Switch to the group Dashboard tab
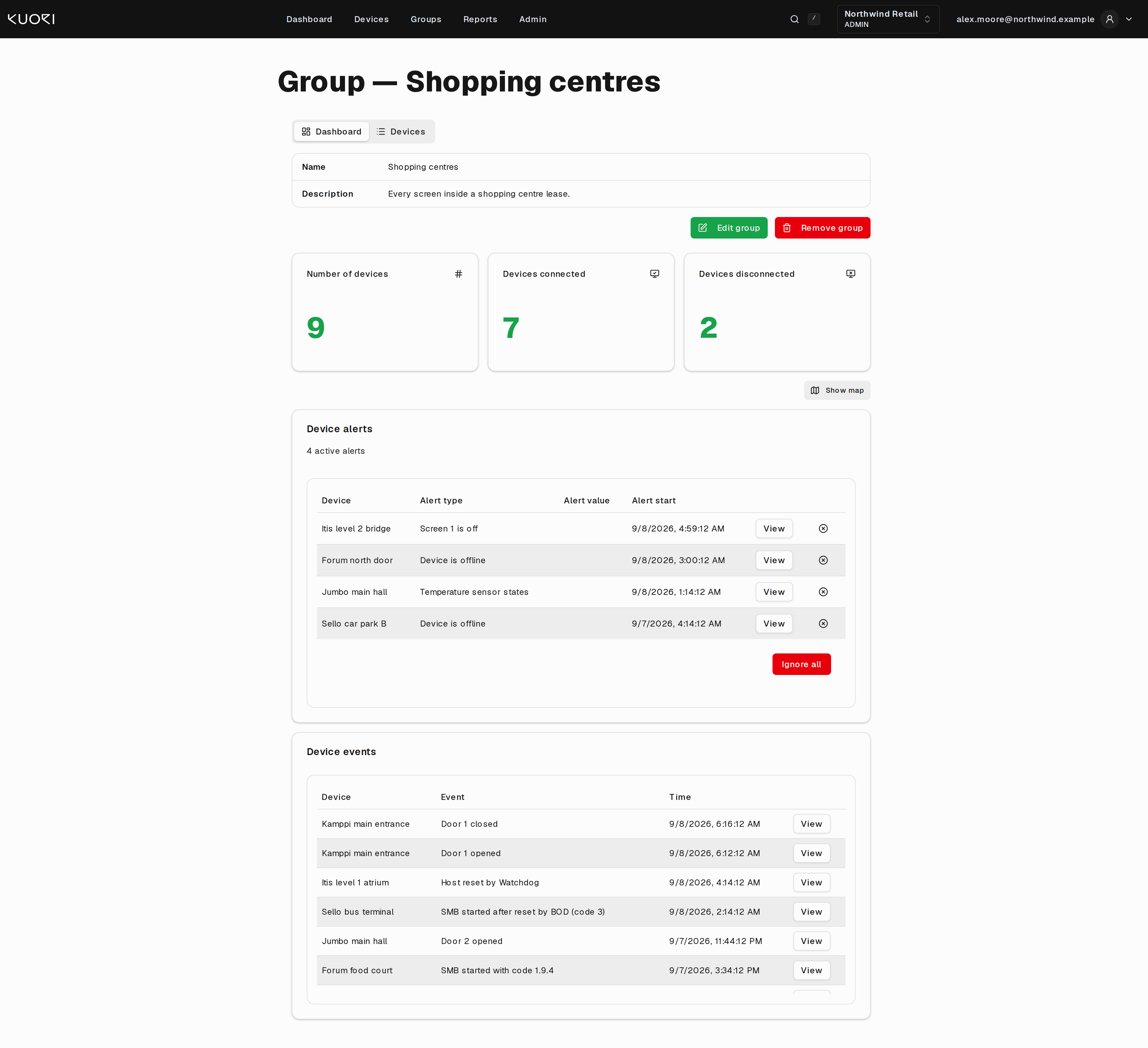 click(x=332, y=132)
